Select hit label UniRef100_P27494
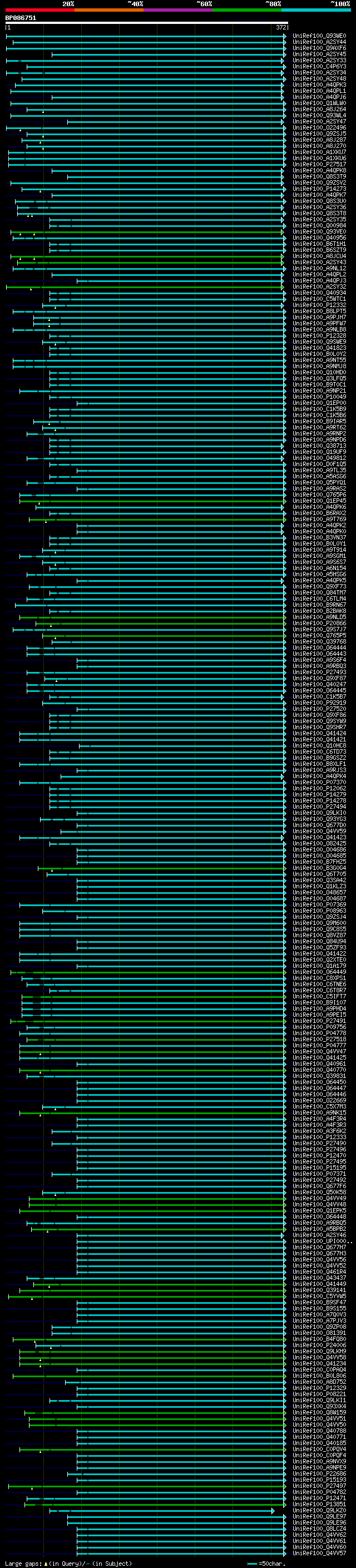Screen dimensions: 356x1568 319,807
